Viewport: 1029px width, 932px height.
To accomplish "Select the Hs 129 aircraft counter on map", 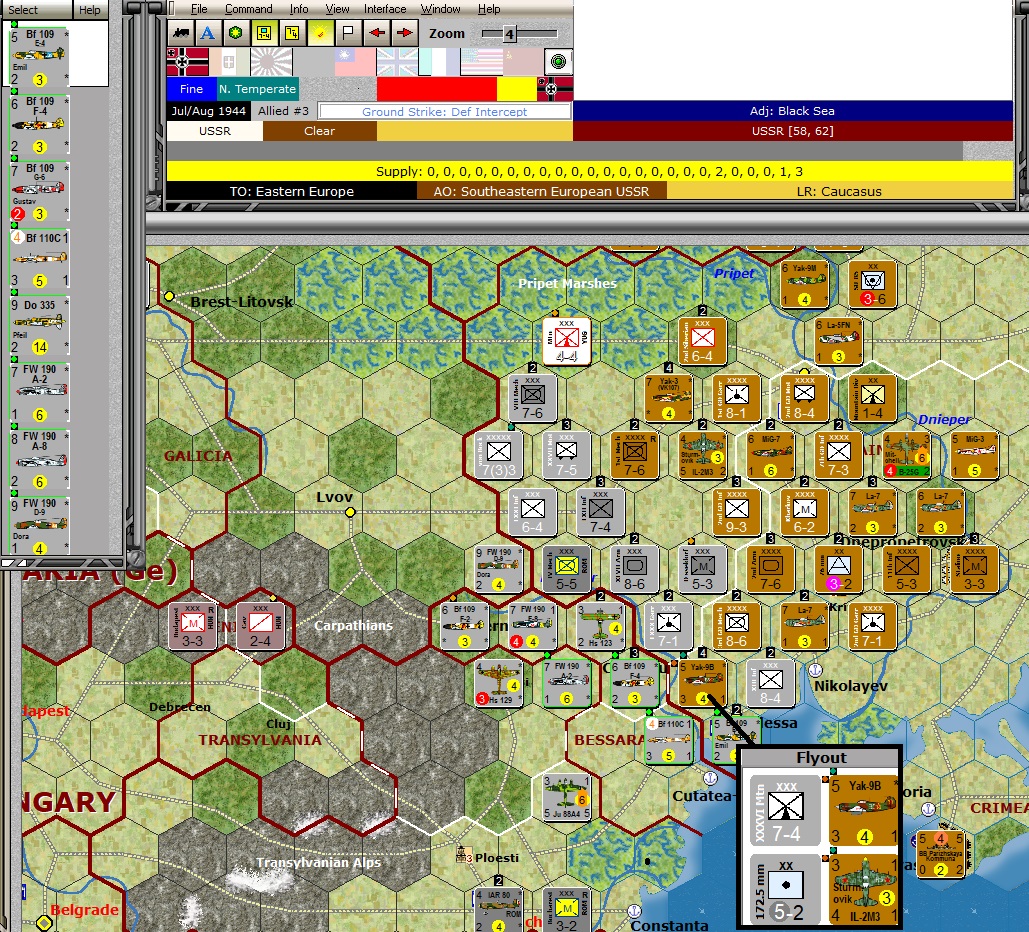I will tap(499, 683).
